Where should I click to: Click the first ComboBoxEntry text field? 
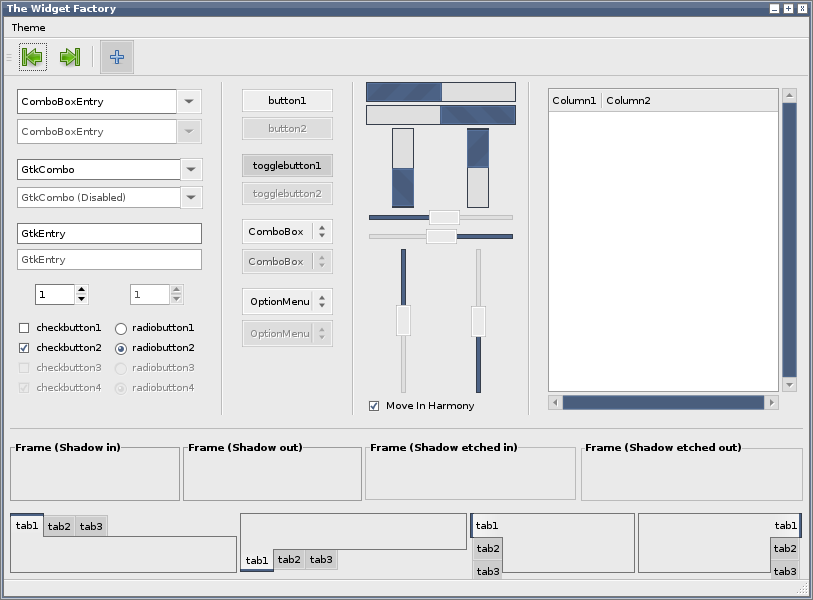pos(97,102)
